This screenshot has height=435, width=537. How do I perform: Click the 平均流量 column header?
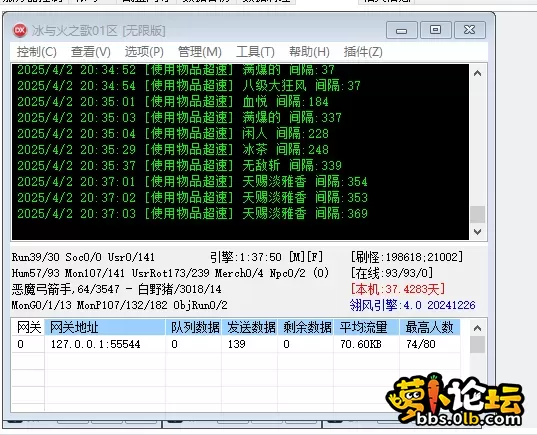coord(366,327)
